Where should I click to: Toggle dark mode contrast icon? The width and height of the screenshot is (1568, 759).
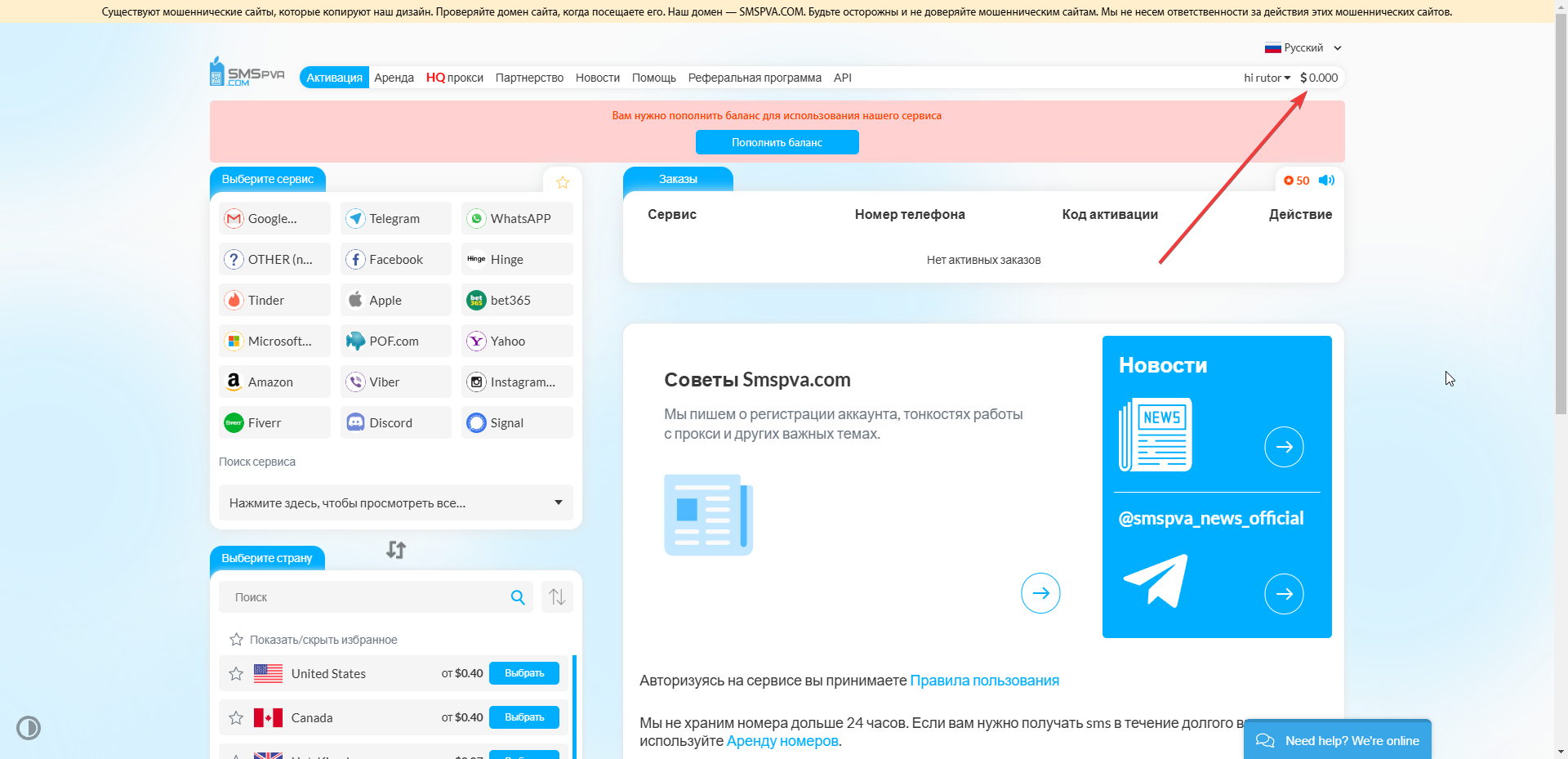pyautogui.click(x=29, y=728)
